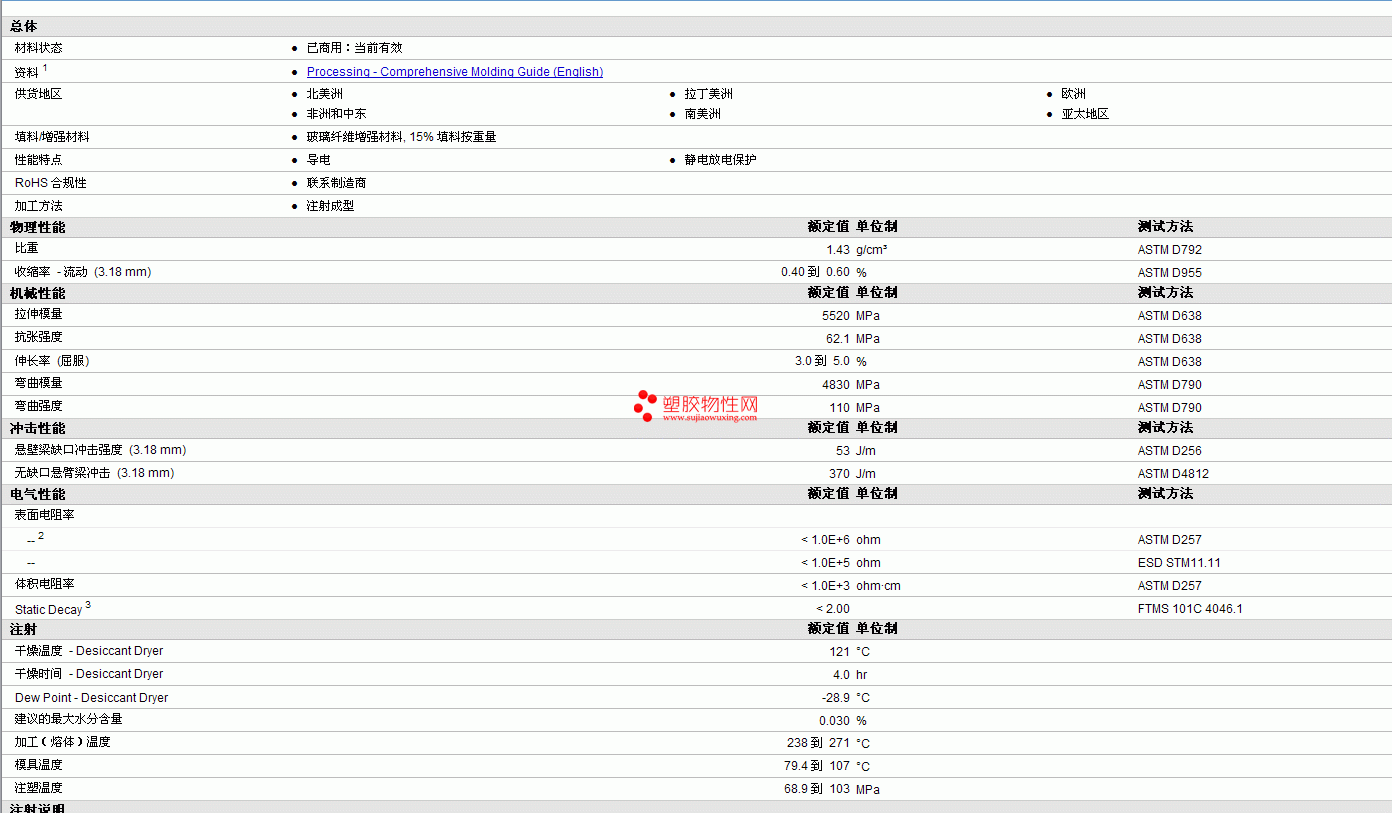Click the 欧洲 availability entry
Viewport: 1392px width, 813px height.
(1074, 94)
